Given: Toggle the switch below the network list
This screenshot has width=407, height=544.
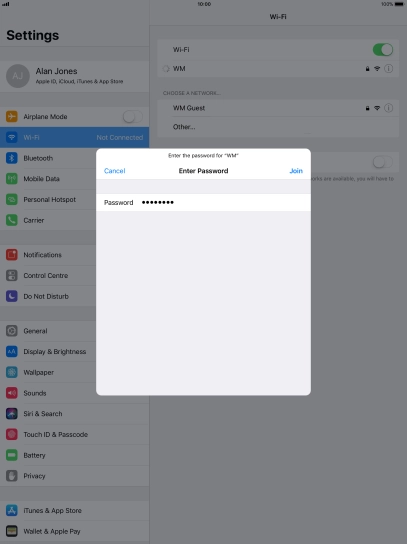Looking at the screenshot, I should click(x=383, y=162).
